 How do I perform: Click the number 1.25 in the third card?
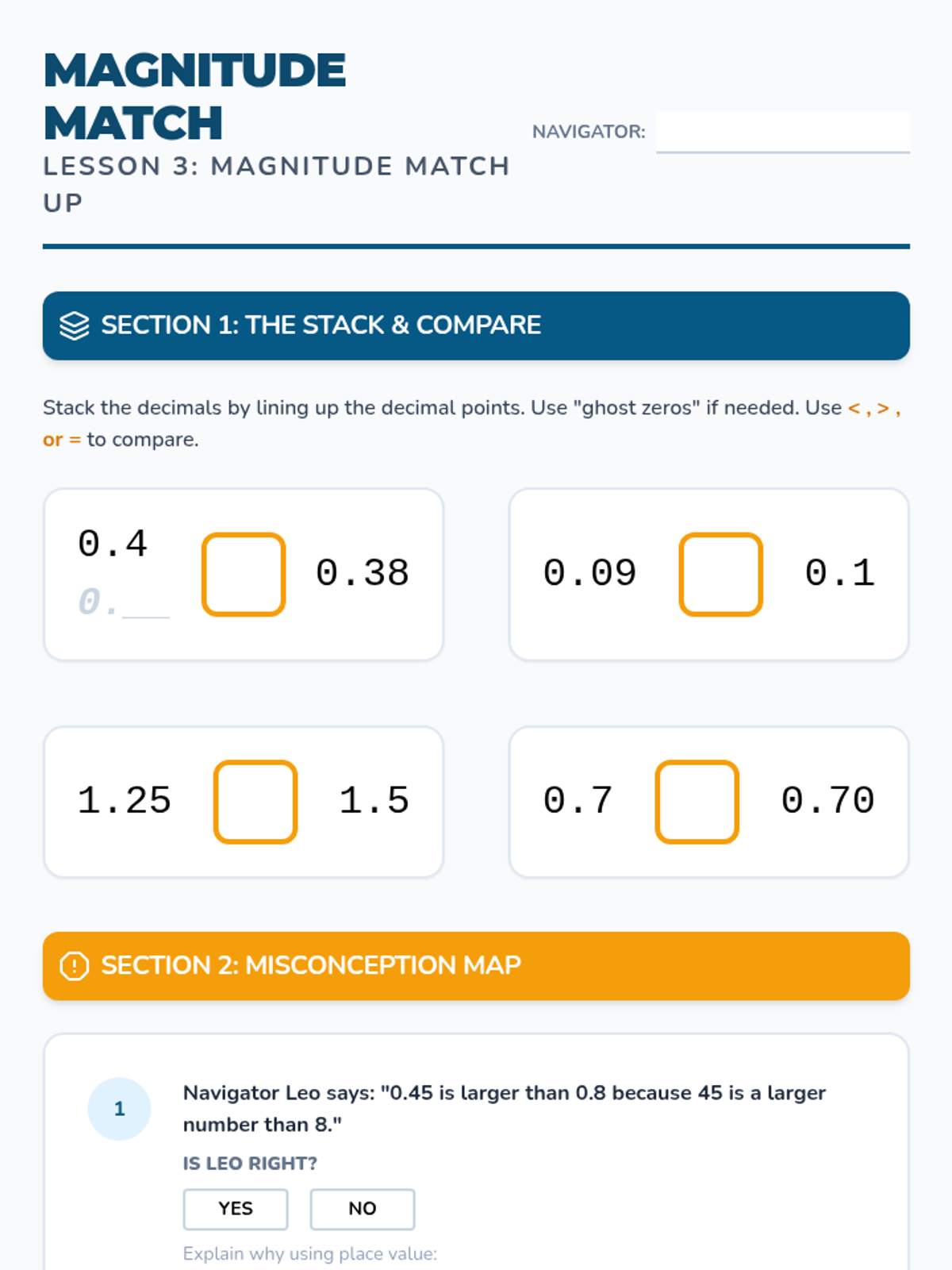125,801
